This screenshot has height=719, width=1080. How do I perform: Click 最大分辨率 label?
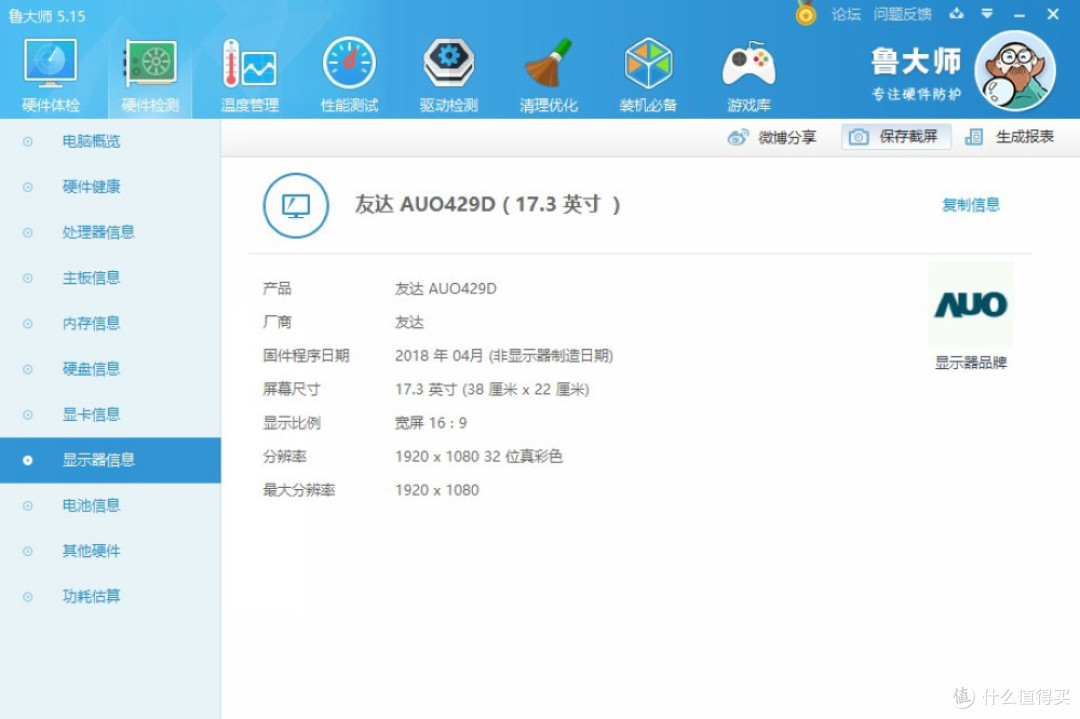[299, 490]
